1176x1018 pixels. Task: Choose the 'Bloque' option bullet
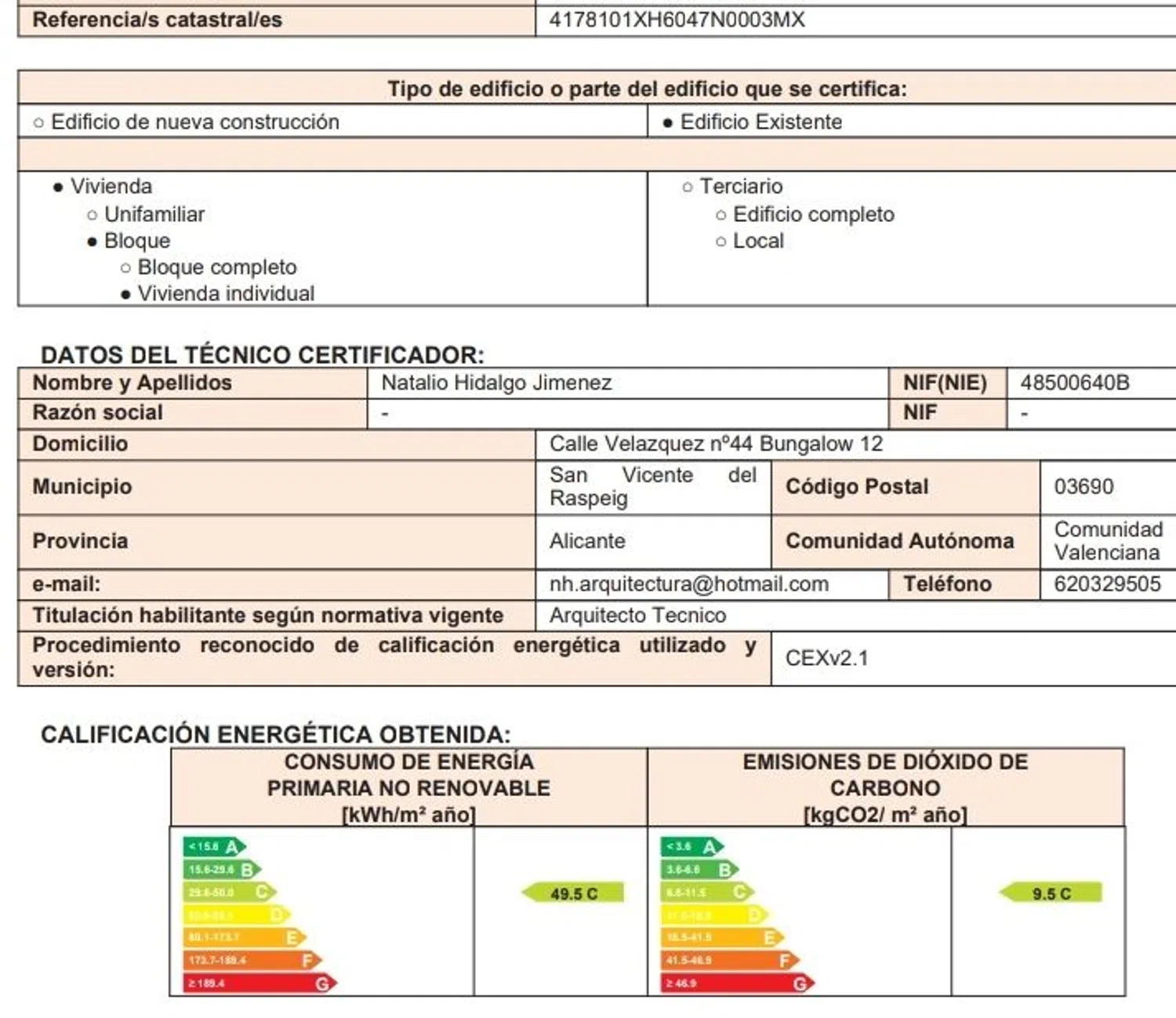click(x=93, y=242)
